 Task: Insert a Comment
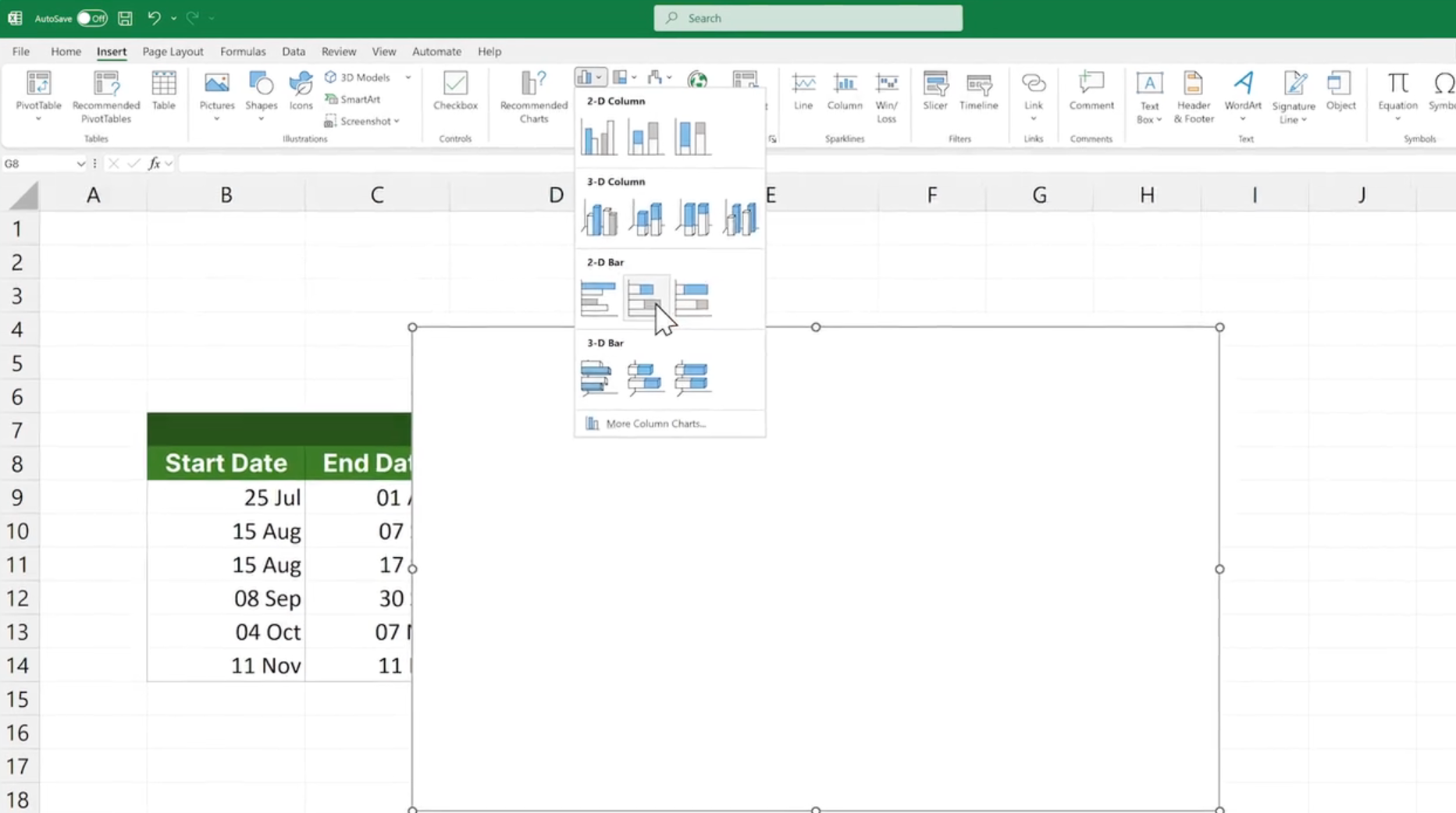point(1091,91)
